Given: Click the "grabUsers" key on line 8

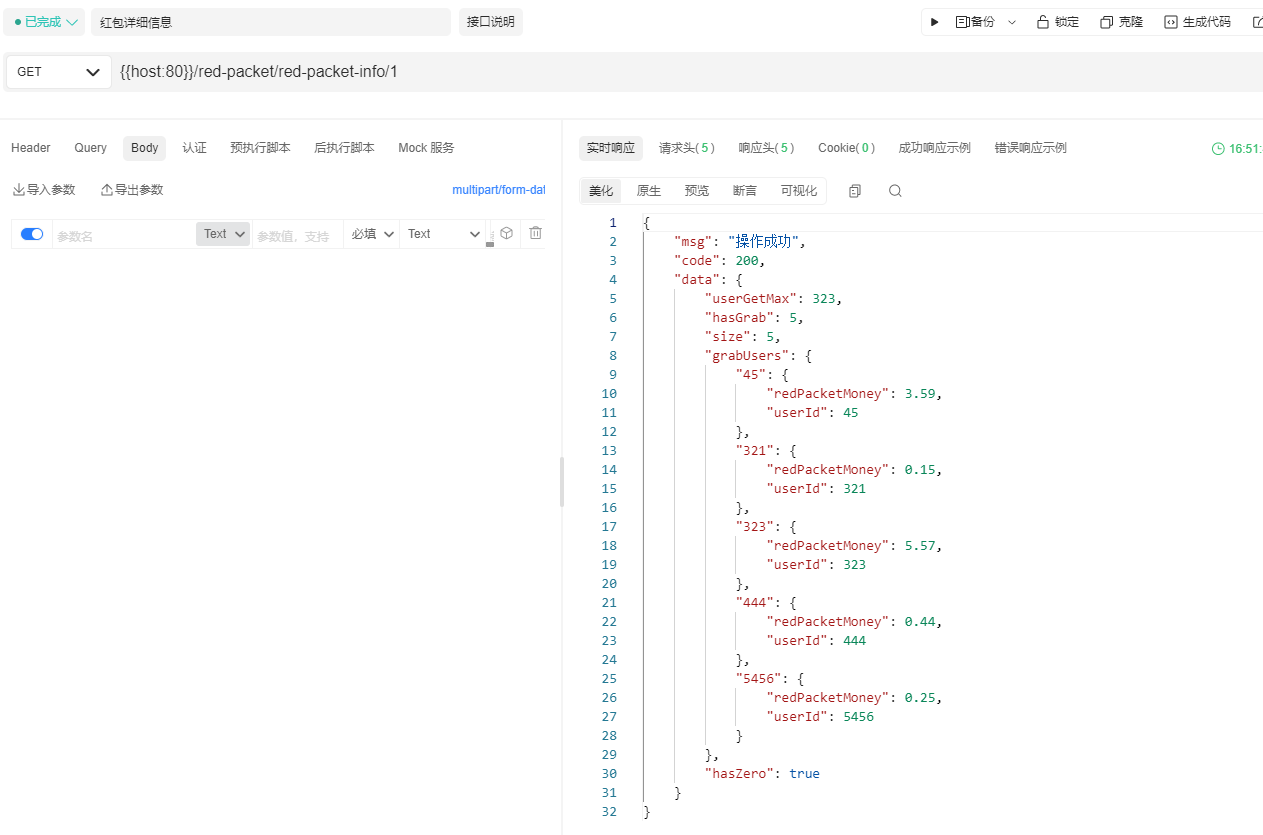Looking at the screenshot, I should pos(747,356).
